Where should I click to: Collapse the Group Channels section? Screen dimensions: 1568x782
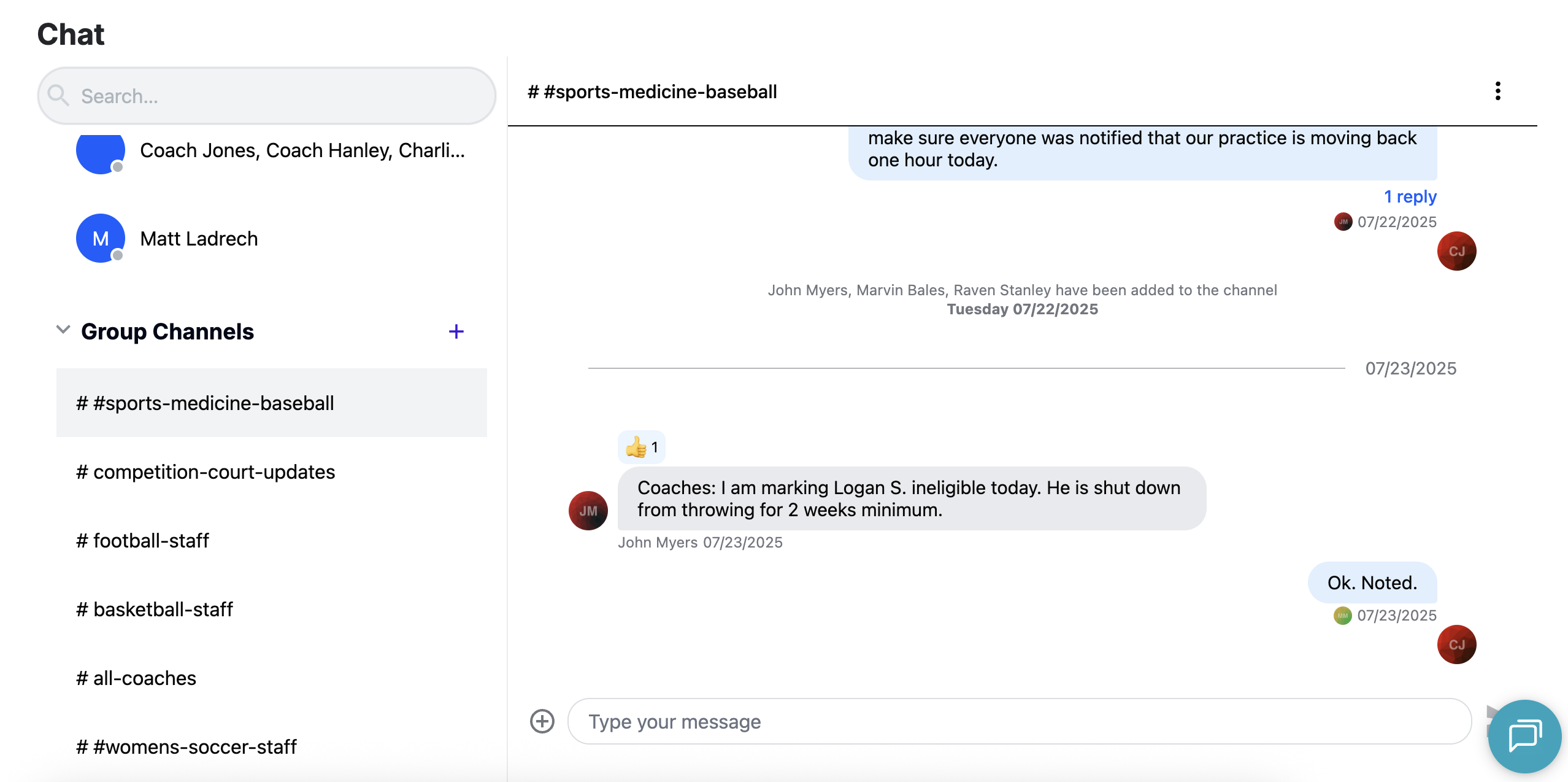63,330
